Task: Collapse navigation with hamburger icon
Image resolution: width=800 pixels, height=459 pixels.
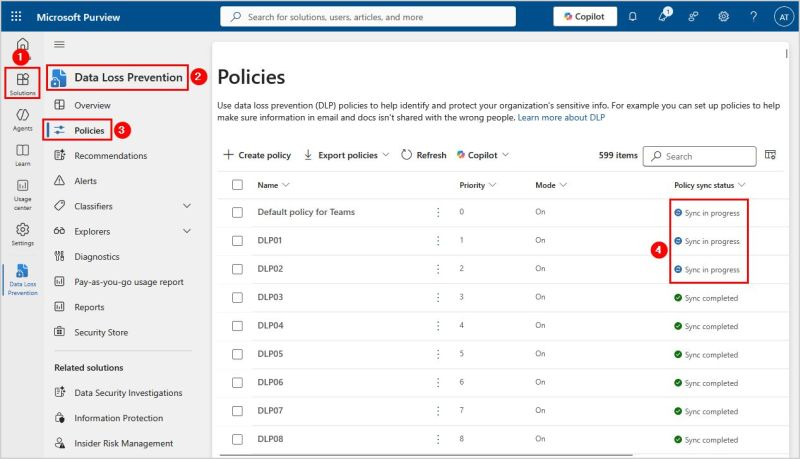Action: pos(59,44)
